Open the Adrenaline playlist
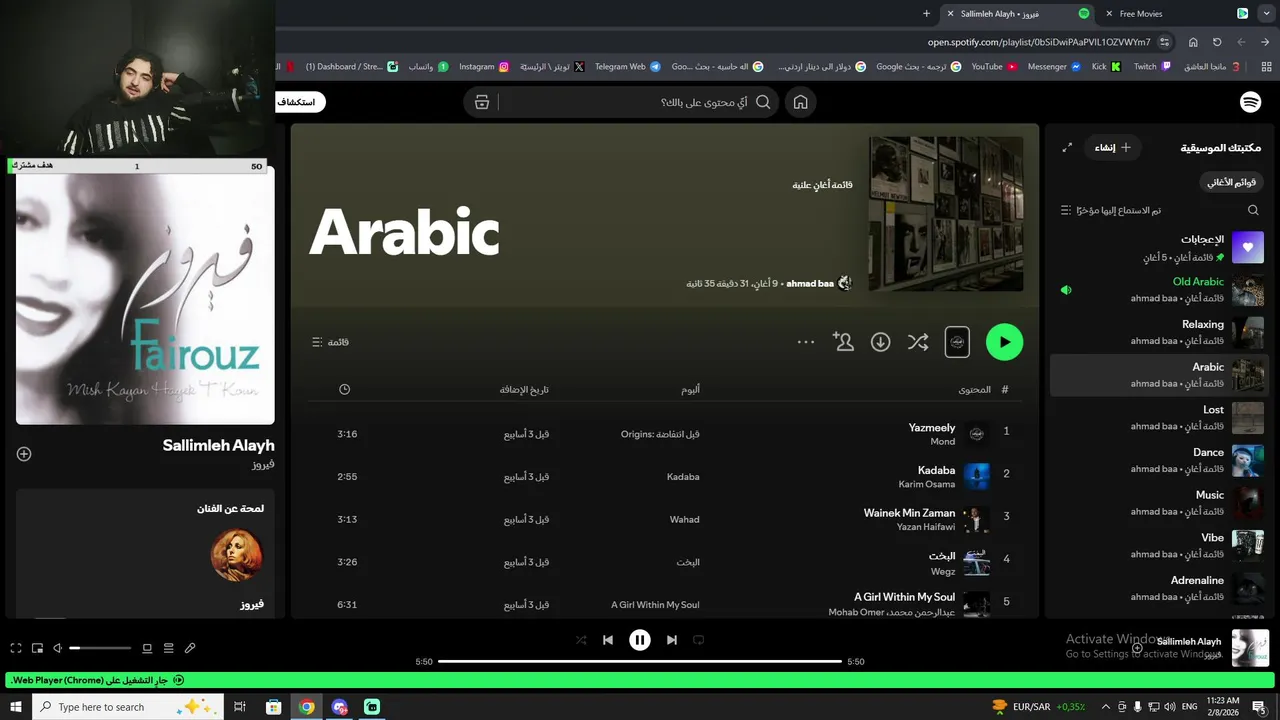Viewport: 1280px width, 720px height. point(1158,588)
